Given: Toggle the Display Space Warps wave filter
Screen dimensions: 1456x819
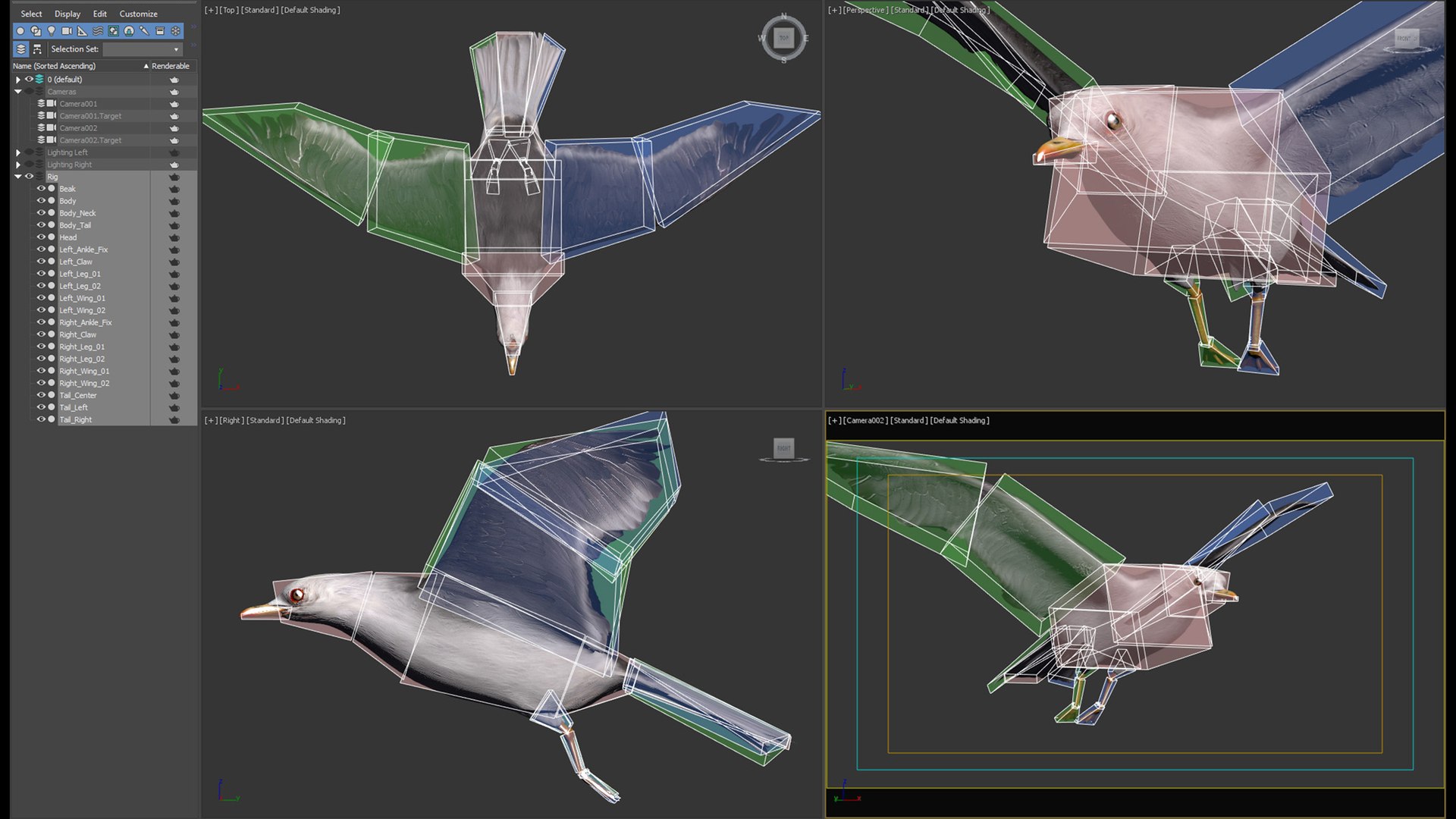Looking at the screenshot, I should tap(98, 31).
